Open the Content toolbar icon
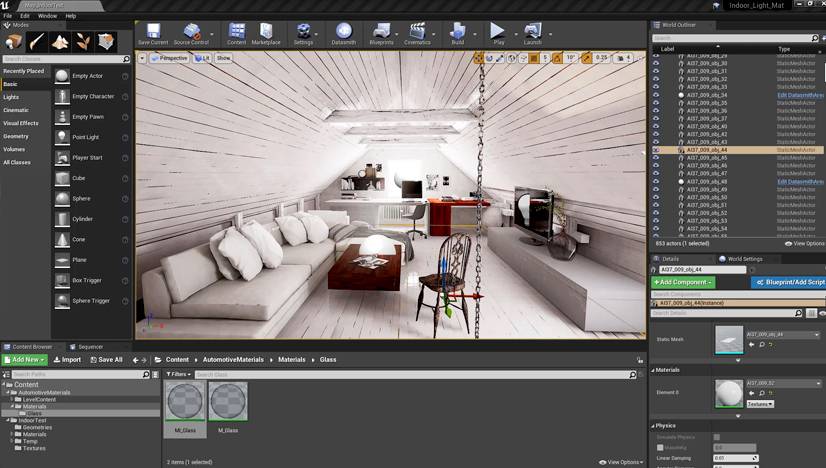The image size is (826, 468). 237,31
